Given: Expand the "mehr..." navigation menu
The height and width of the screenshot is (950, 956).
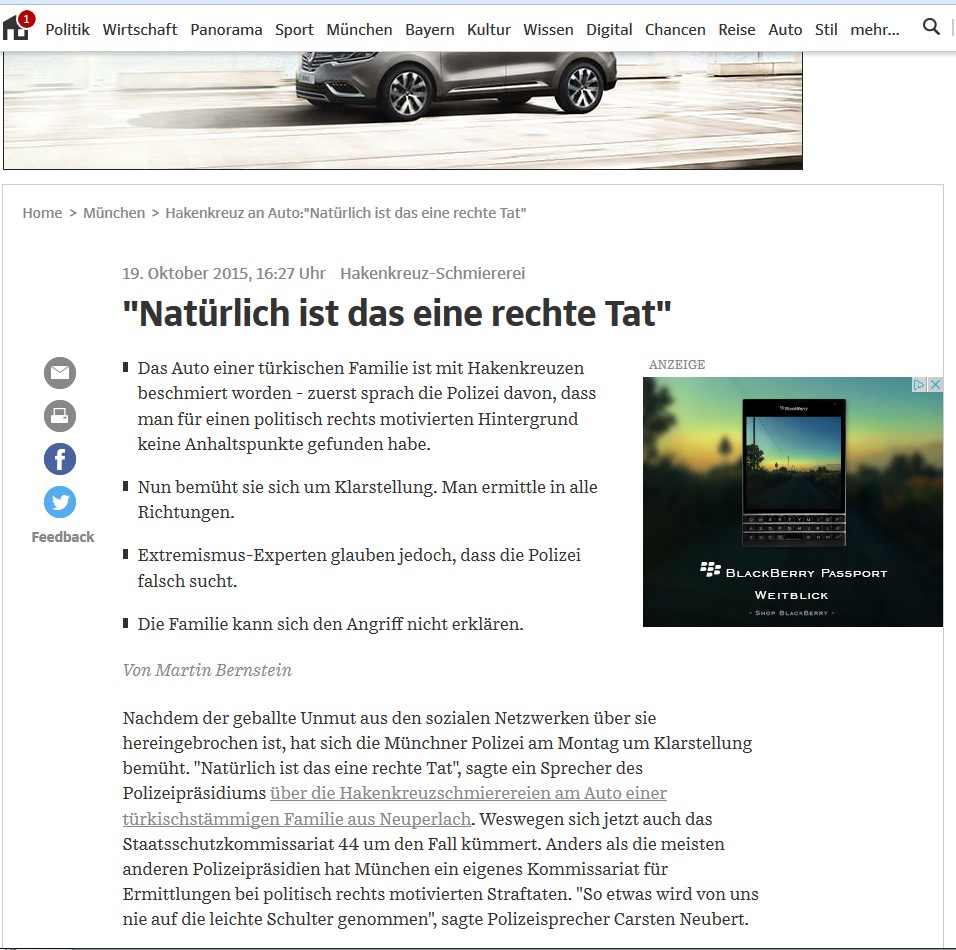Looking at the screenshot, I should coord(874,29).
